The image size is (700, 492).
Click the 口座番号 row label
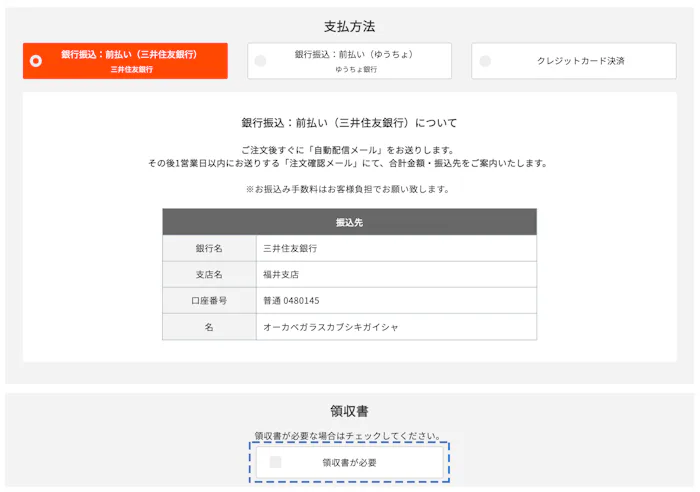209,300
